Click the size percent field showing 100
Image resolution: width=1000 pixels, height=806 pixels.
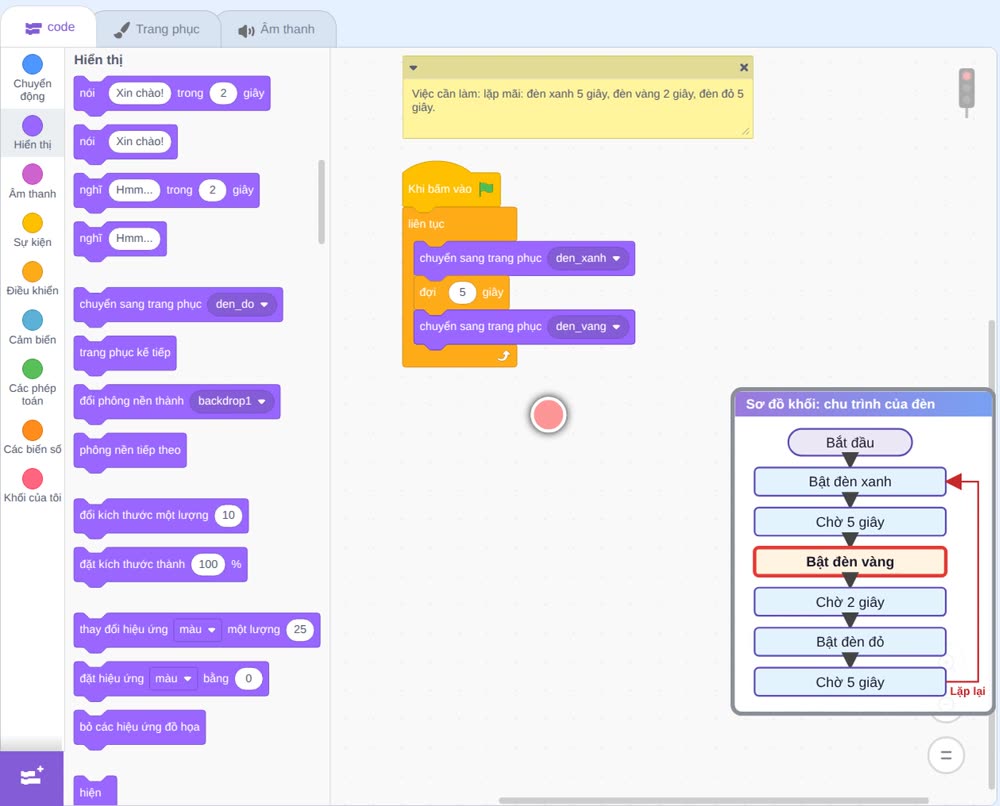(208, 564)
